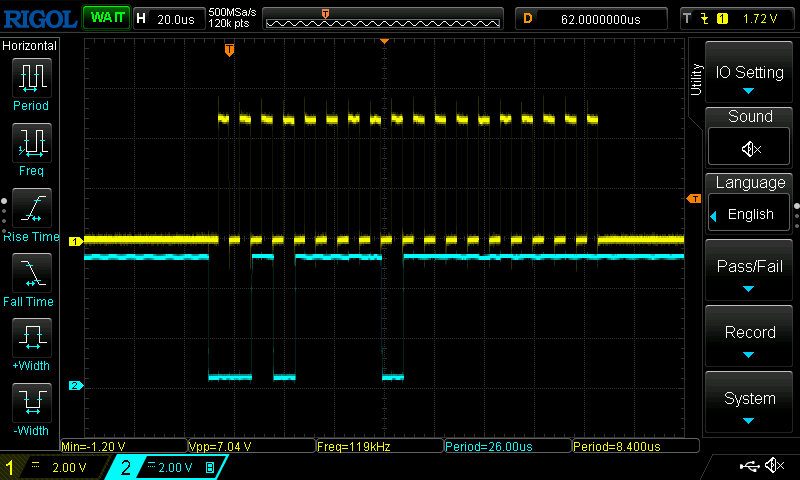Select the Freq measurement icon

click(31, 144)
